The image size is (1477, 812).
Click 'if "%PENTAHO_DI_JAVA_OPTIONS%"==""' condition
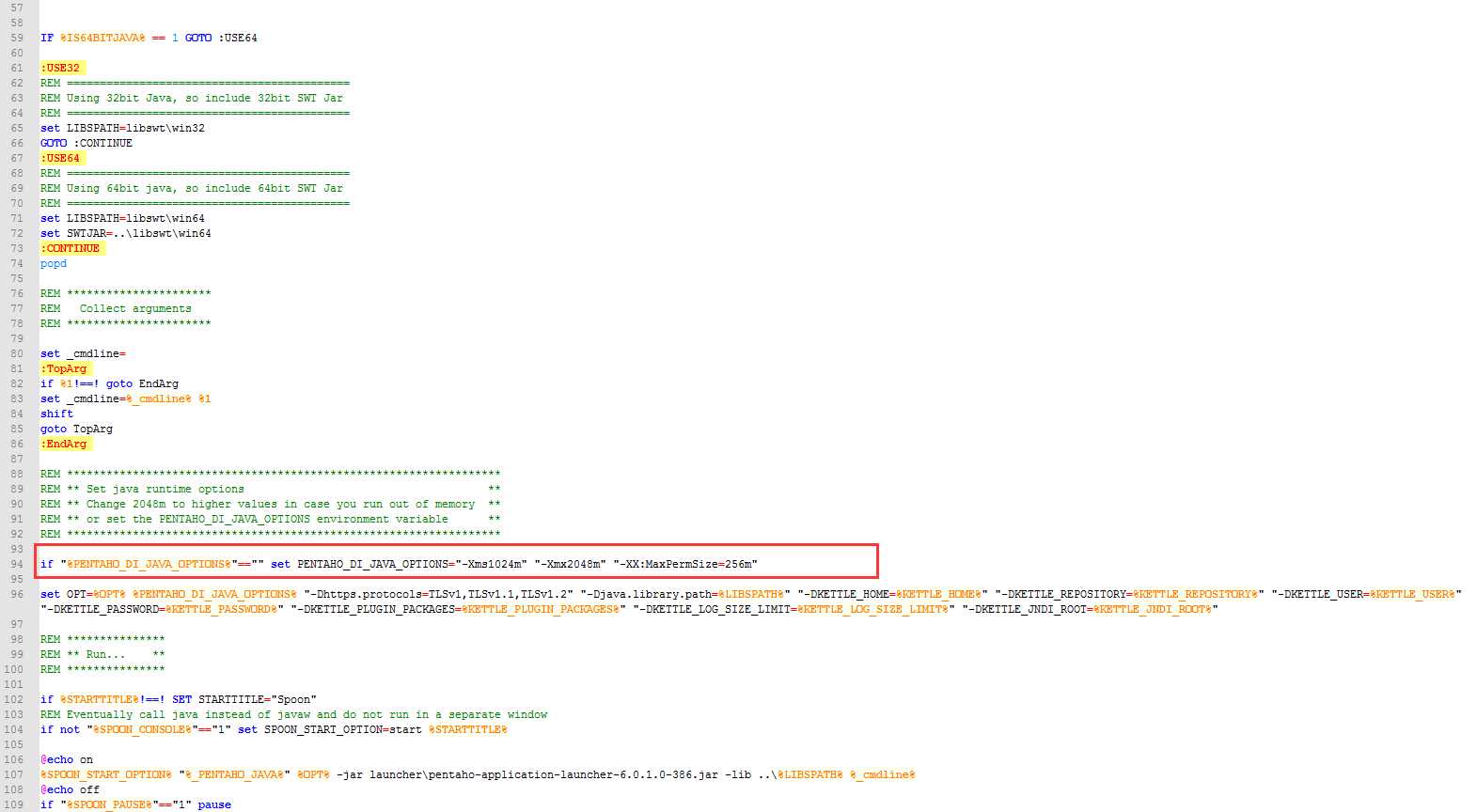tap(152, 564)
